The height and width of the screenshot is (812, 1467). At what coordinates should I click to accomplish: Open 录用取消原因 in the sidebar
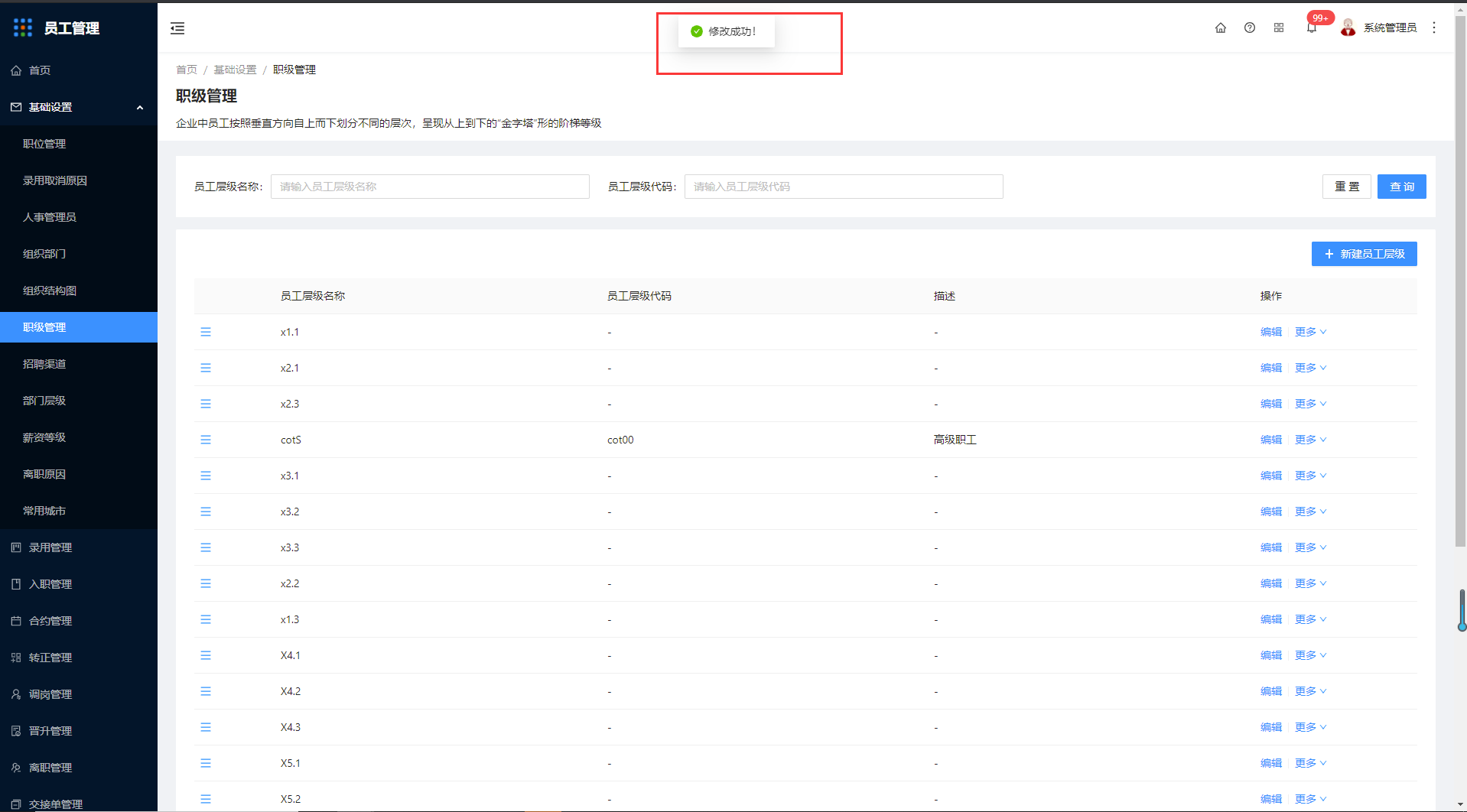[x=79, y=180]
